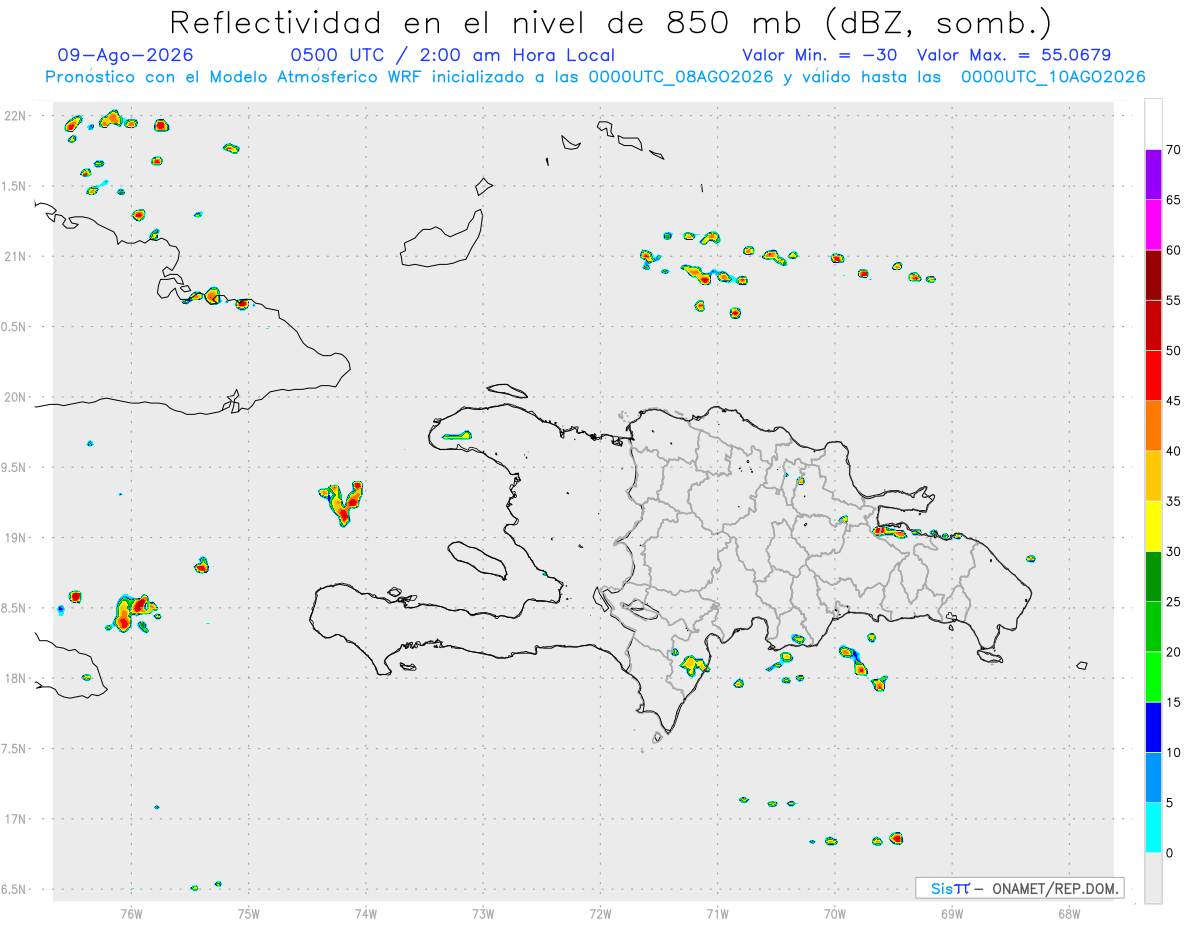Viewport: 1200px width, 927px height.
Task: Click the '25' value on the colorbar
Action: pyautogui.click(x=1173, y=602)
